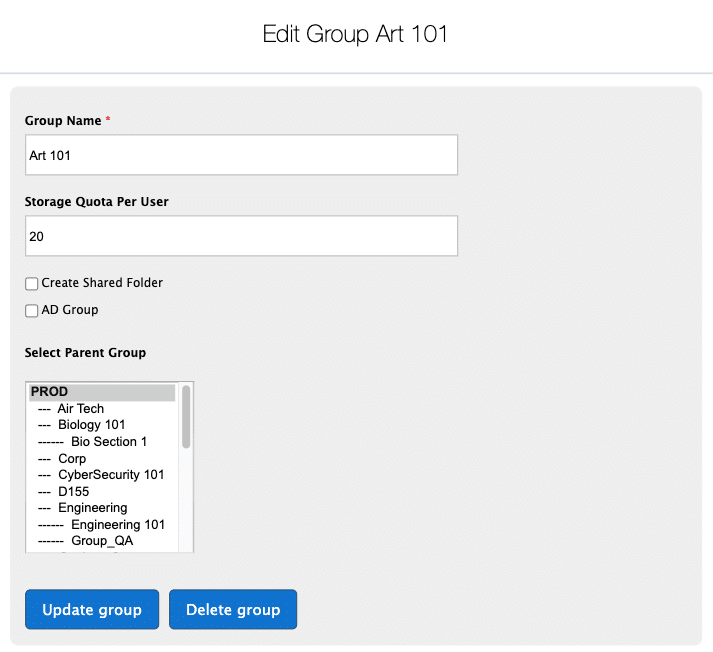Toggle the AD Group checkbox
713x652 pixels.
pos(32,311)
